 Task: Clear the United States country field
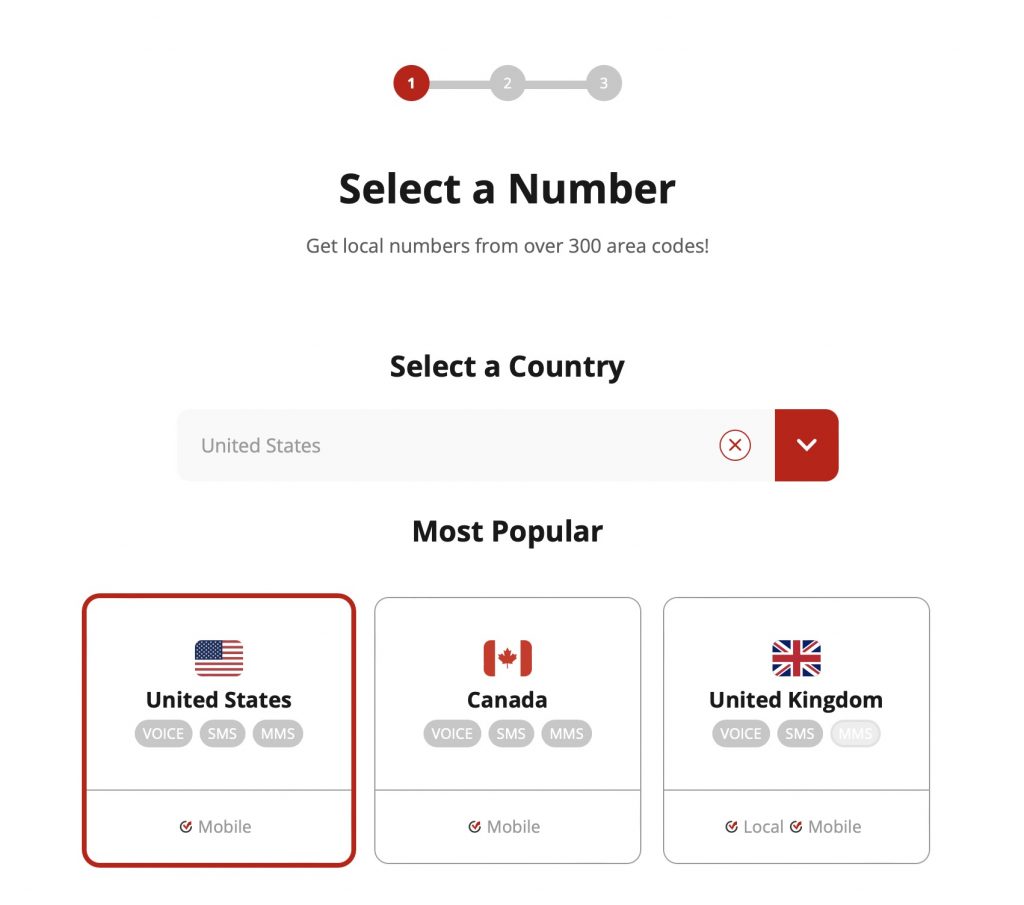[x=735, y=445]
